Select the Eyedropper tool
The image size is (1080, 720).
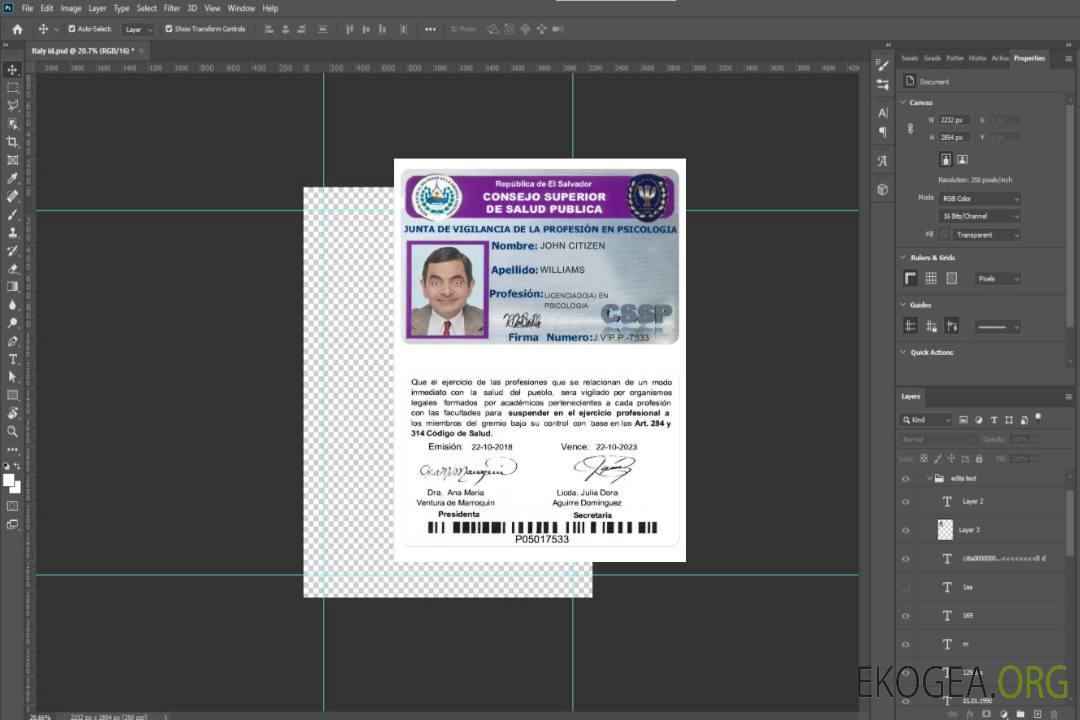pos(12,178)
